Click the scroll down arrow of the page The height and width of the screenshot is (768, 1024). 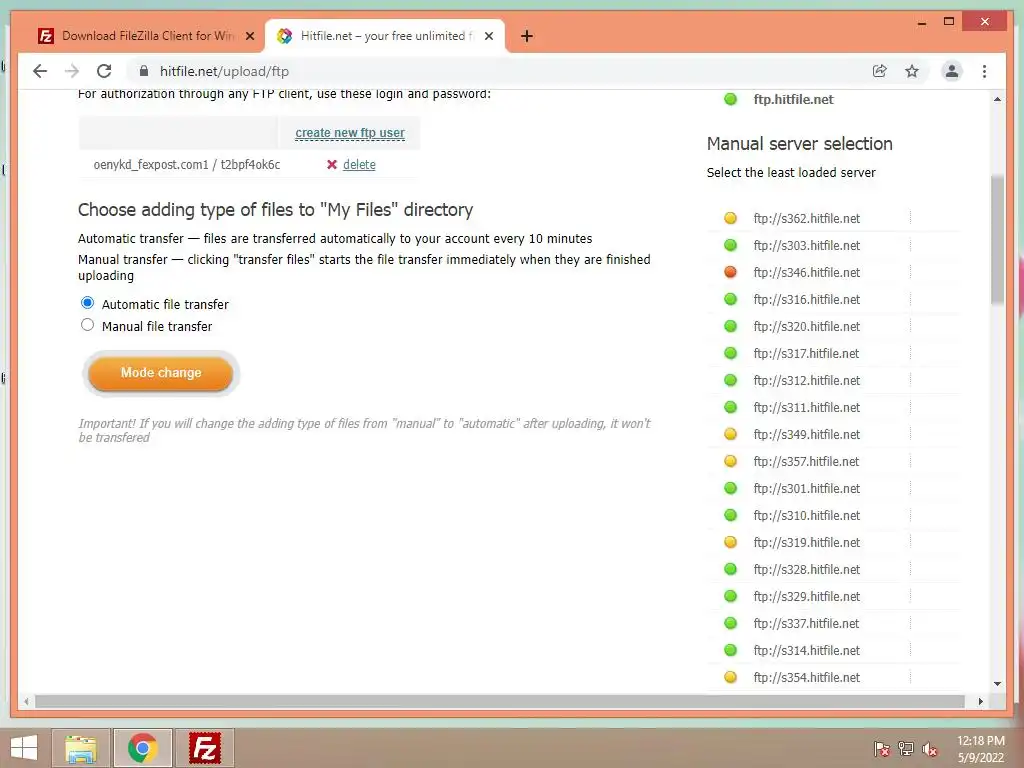(x=997, y=684)
